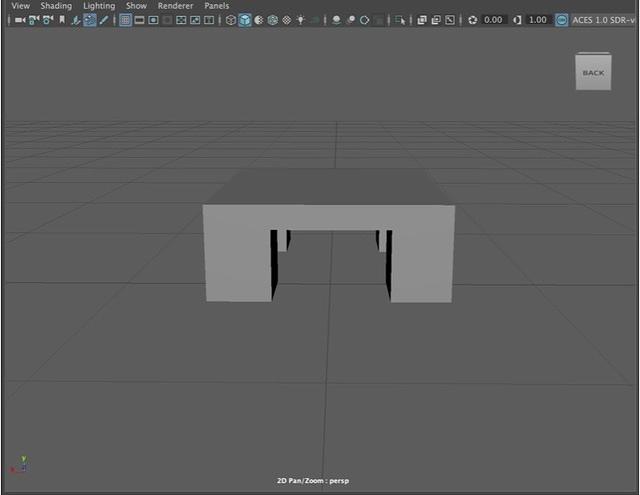The image size is (640, 495).
Task: Open the Renderer menu
Action: click(x=176, y=6)
